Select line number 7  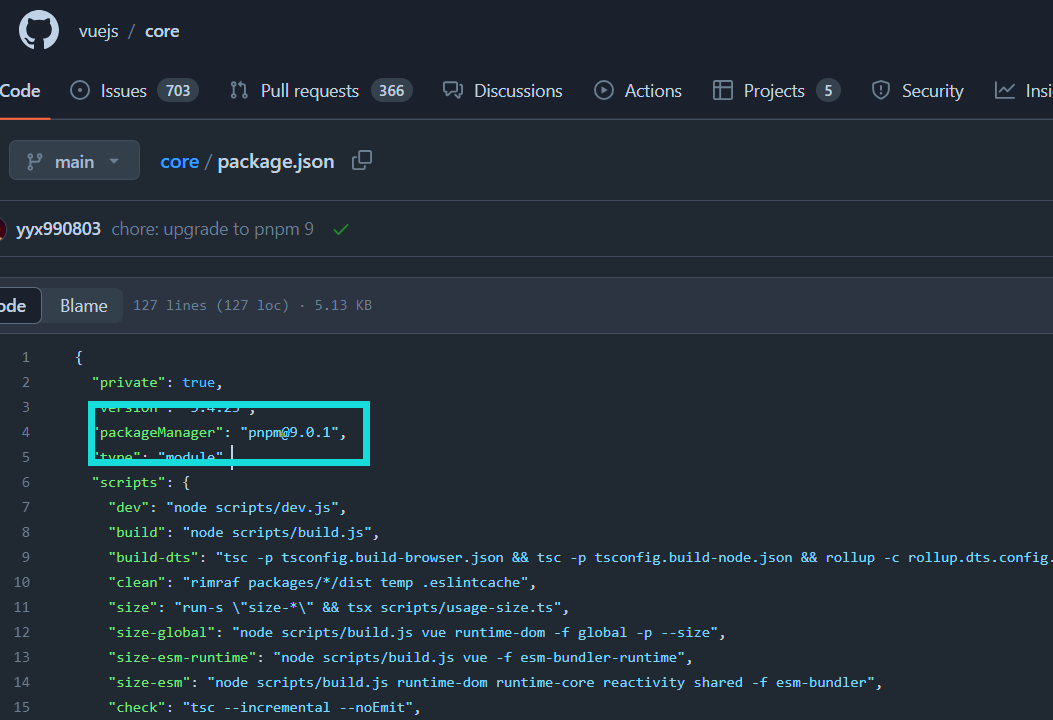pyautogui.click(x=26, y=507)
